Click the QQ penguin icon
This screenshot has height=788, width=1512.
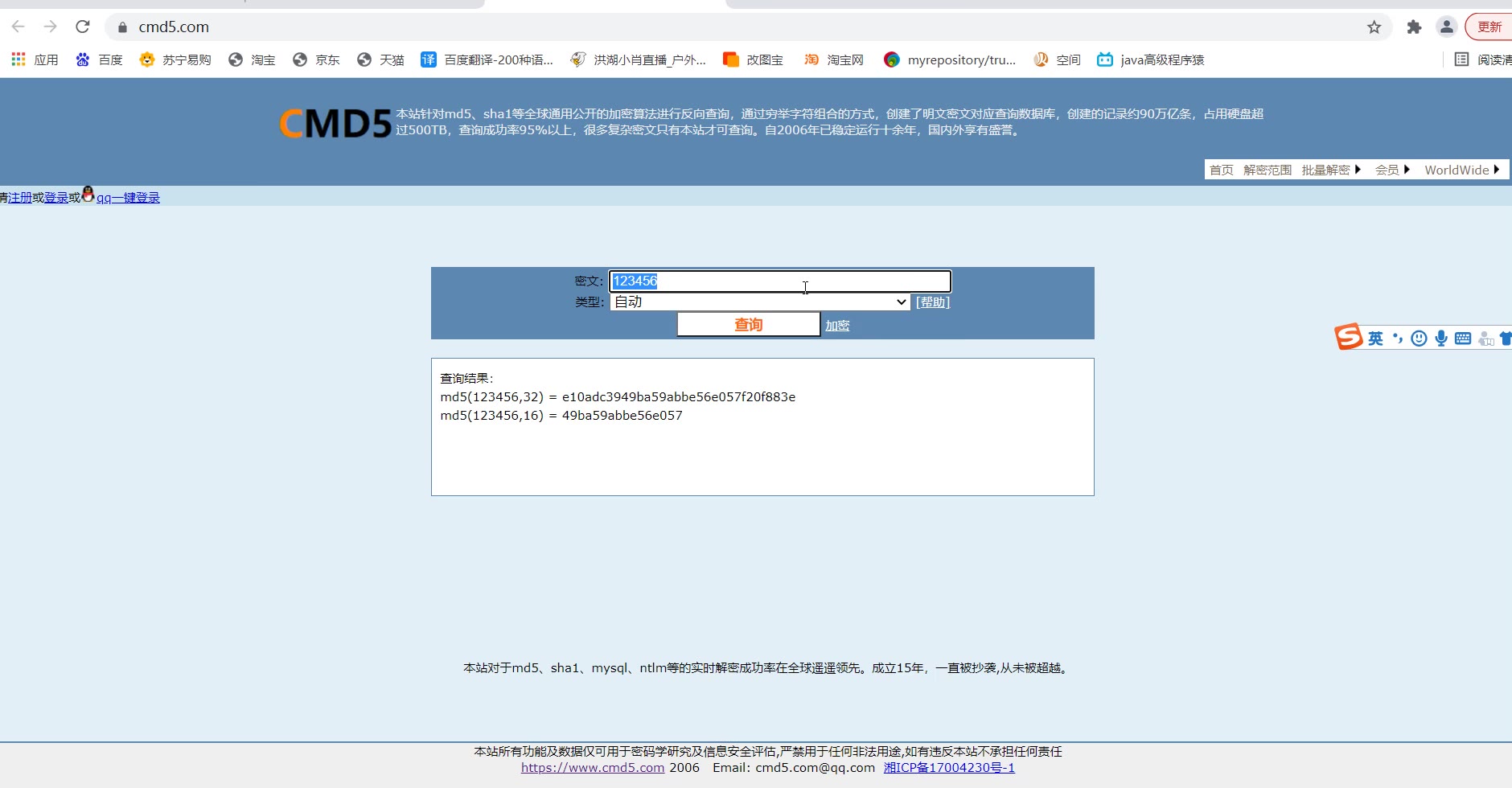(88, 194)
